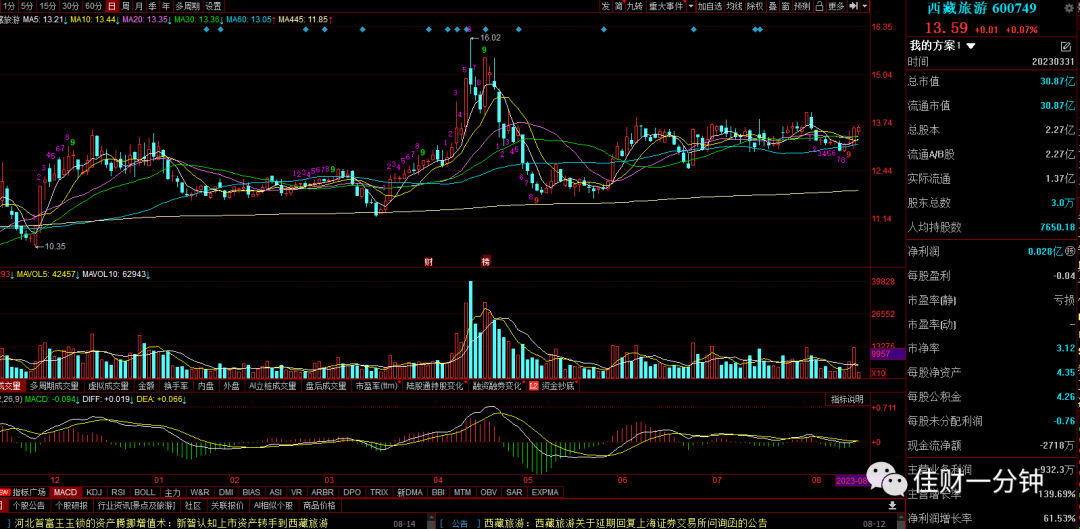Screen dimensions: 1080x529
Task: Click the 简 toolbar button
Action: (x=619, y=6)
